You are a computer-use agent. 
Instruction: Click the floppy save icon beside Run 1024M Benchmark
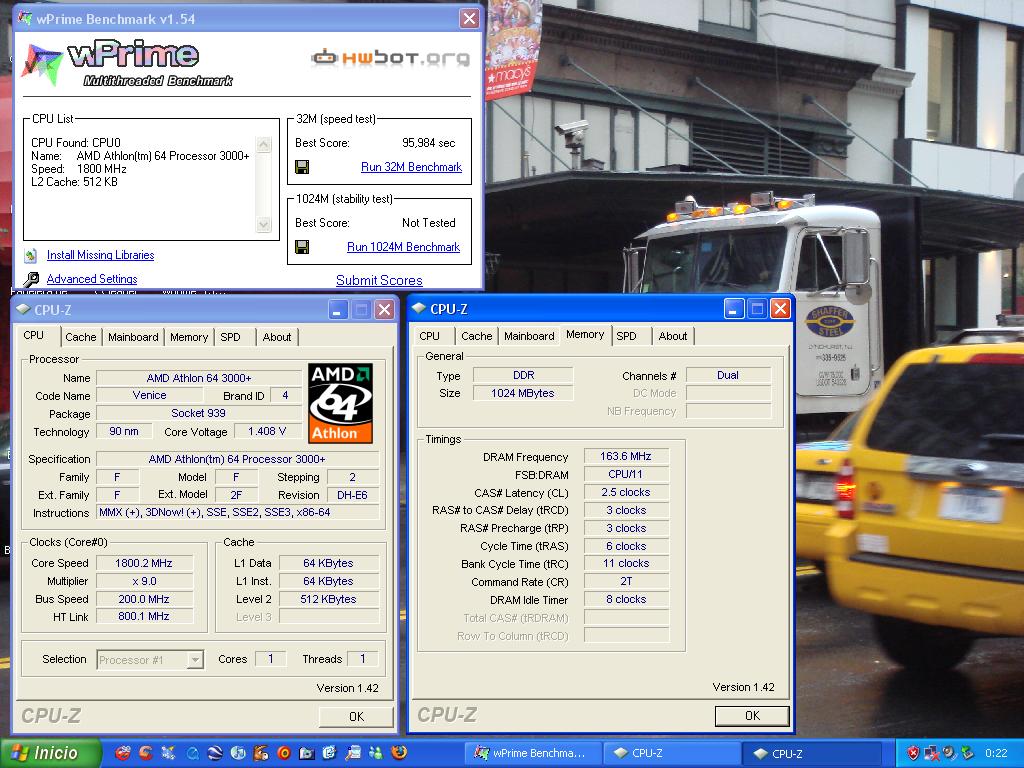(302, 247)
